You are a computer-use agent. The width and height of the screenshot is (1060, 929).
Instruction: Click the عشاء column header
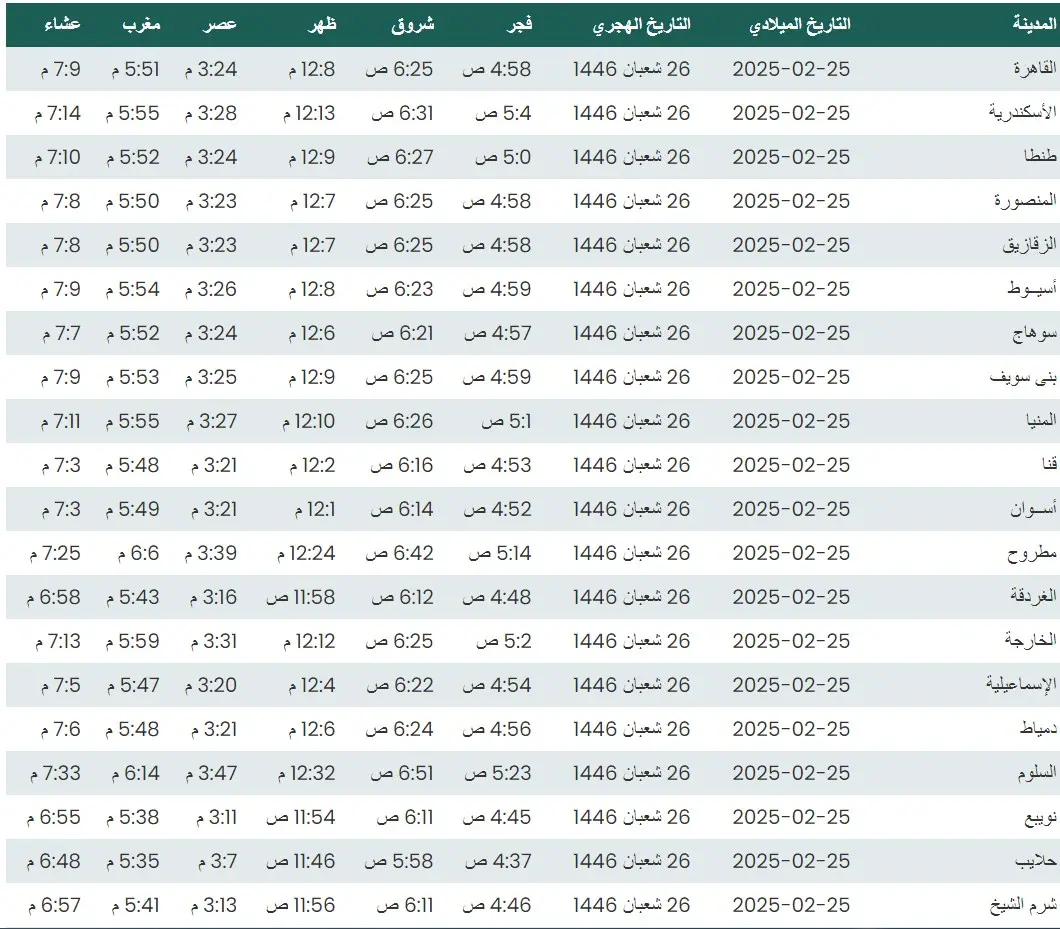point(62,24)
